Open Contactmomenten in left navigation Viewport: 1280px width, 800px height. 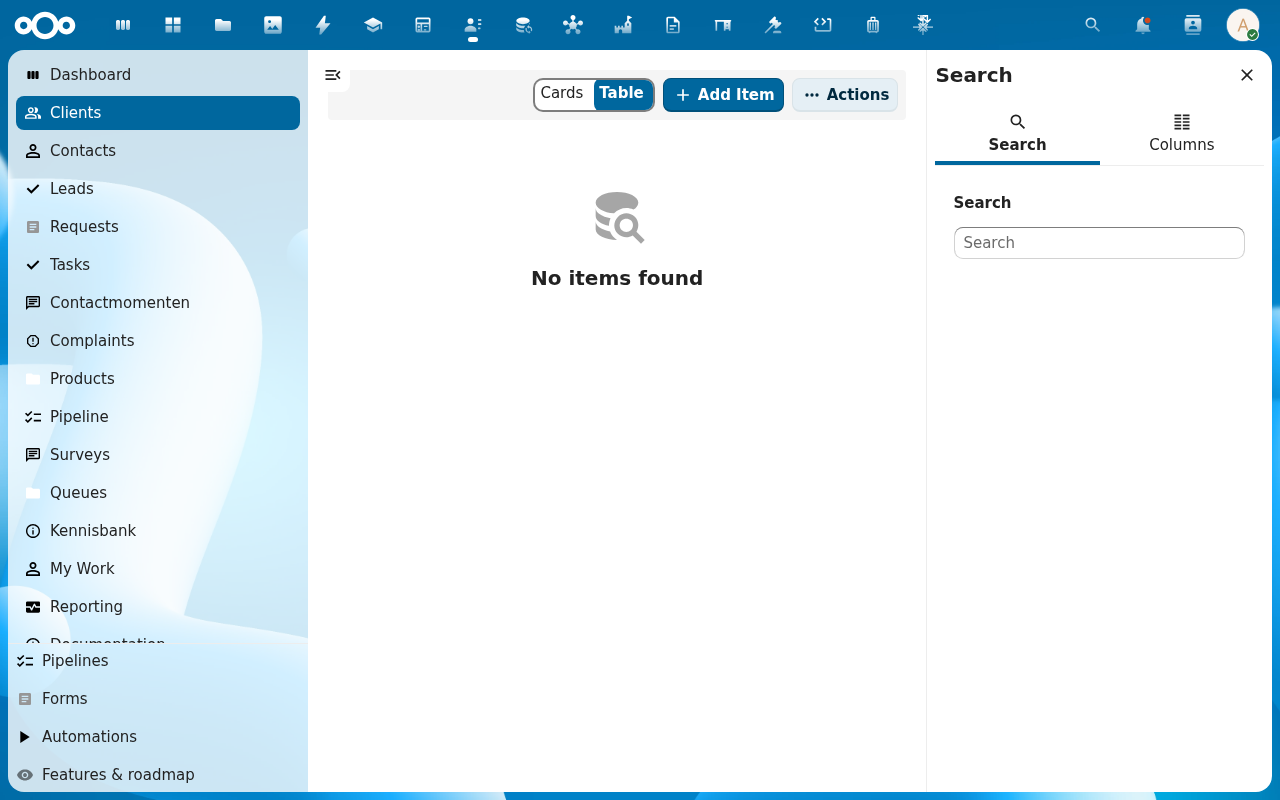pyautogui.click(x=158, y=303)
